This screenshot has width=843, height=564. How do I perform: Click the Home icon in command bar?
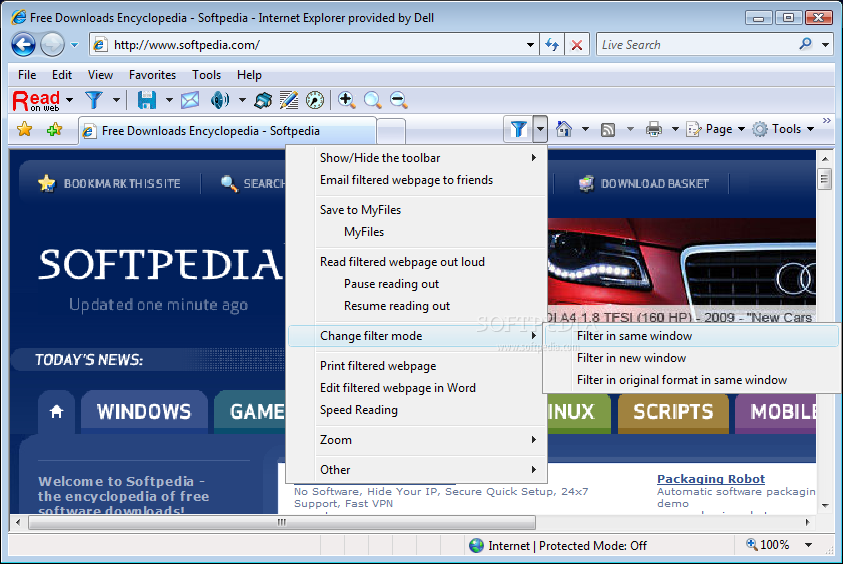tap(563, 129)
